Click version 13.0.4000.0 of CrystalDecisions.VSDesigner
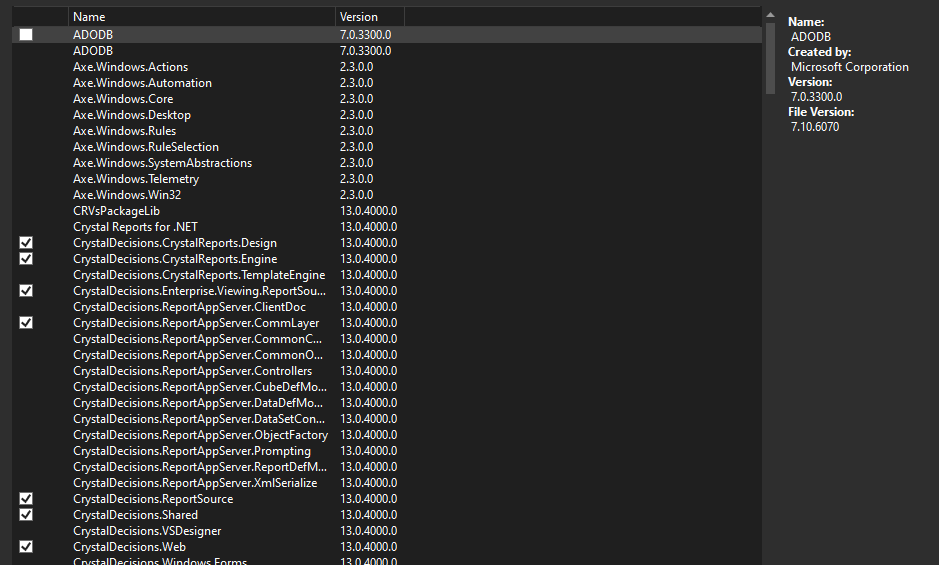This screenshot has width=939, height=565. coord(368,531)
